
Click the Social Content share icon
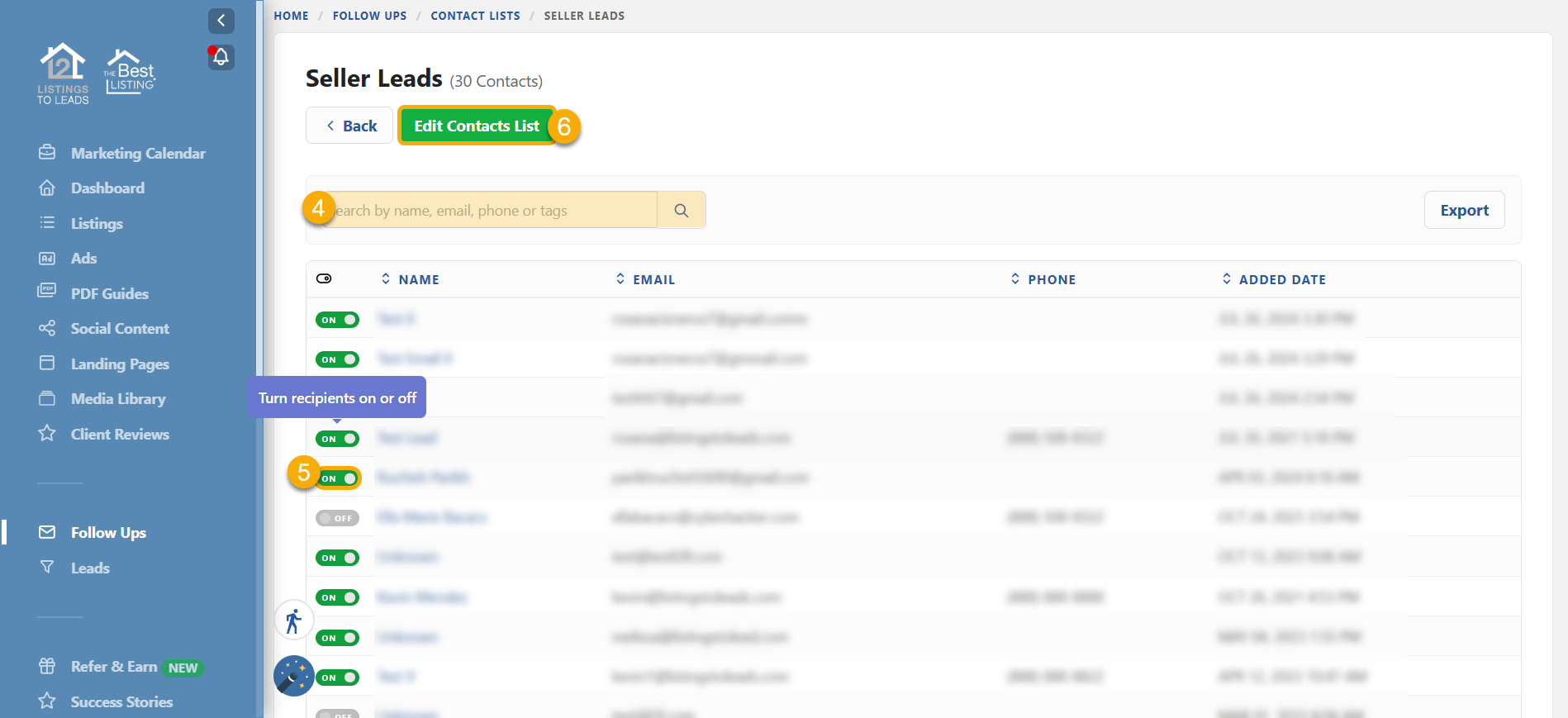(47, 328)
